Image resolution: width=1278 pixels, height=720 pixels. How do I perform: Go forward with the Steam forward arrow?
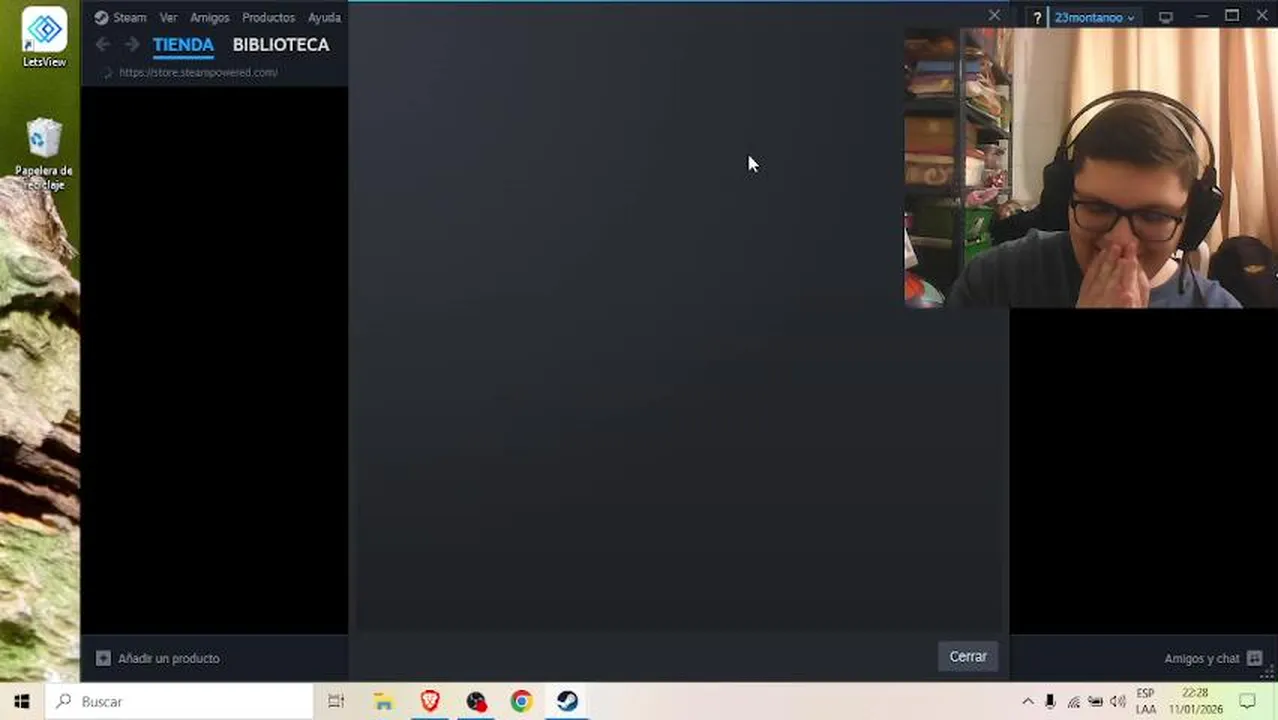132,44
